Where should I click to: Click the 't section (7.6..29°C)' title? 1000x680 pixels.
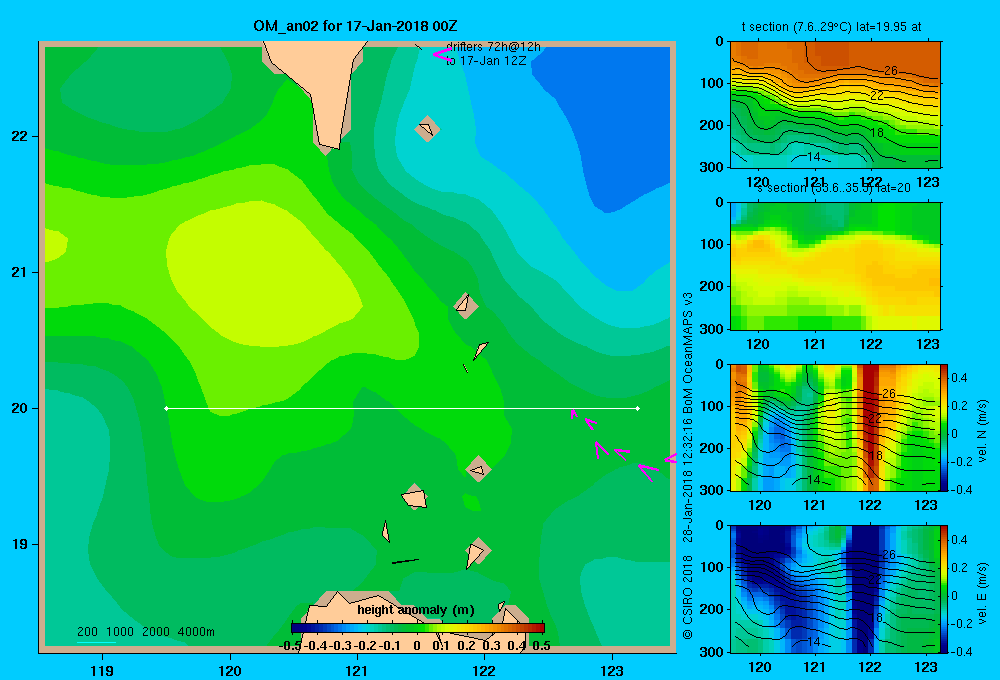831,27
